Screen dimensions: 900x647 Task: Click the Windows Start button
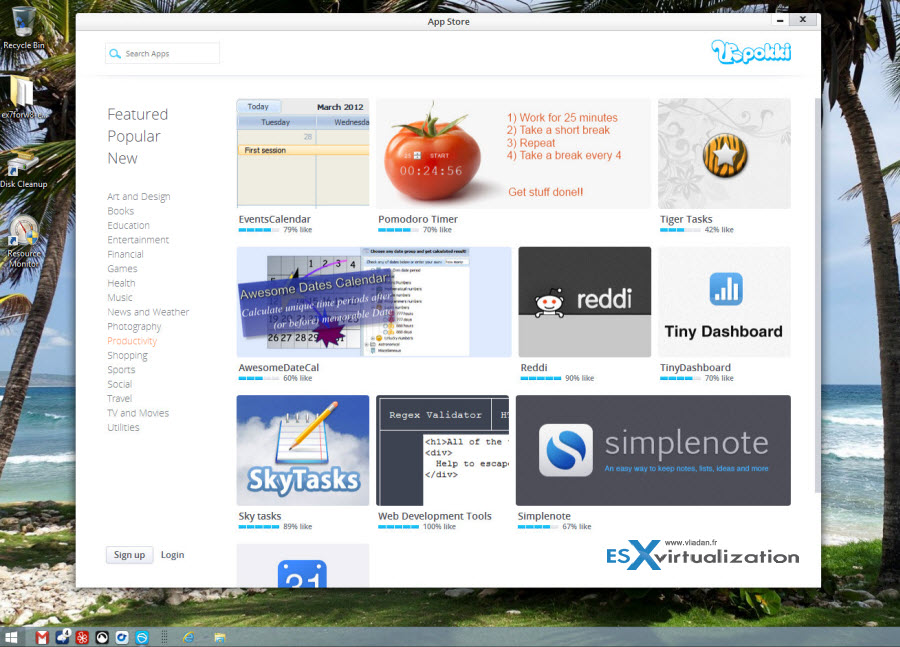tap(11, 637)
